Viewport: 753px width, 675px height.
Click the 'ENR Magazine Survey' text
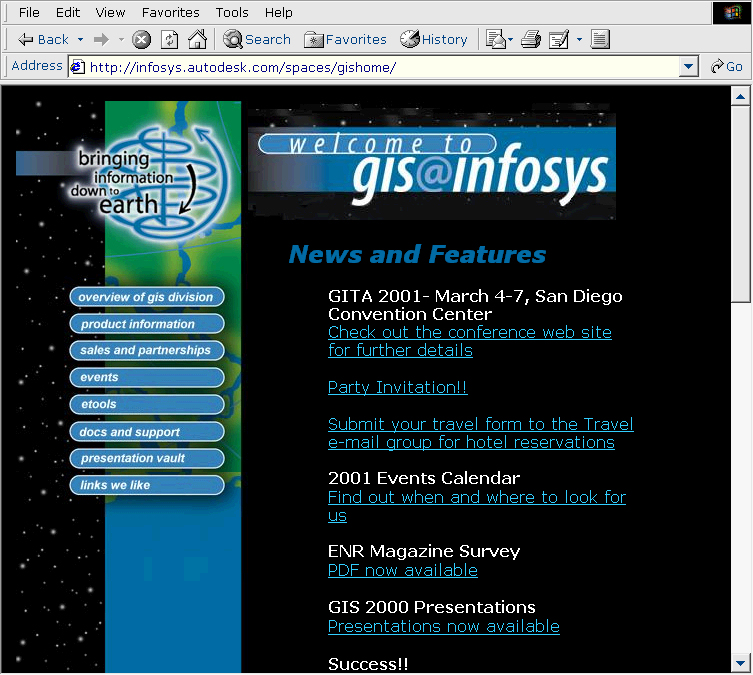424,551
